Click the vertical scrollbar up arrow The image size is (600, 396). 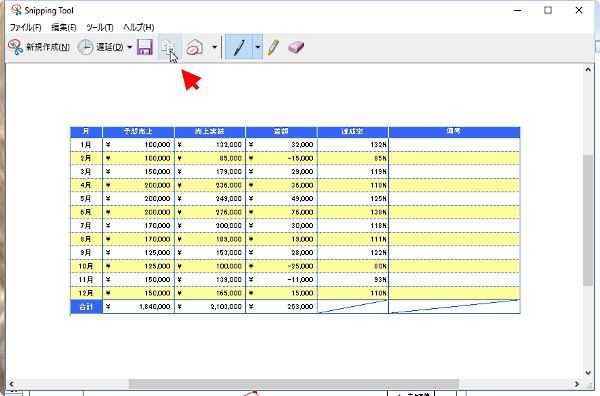588,70
